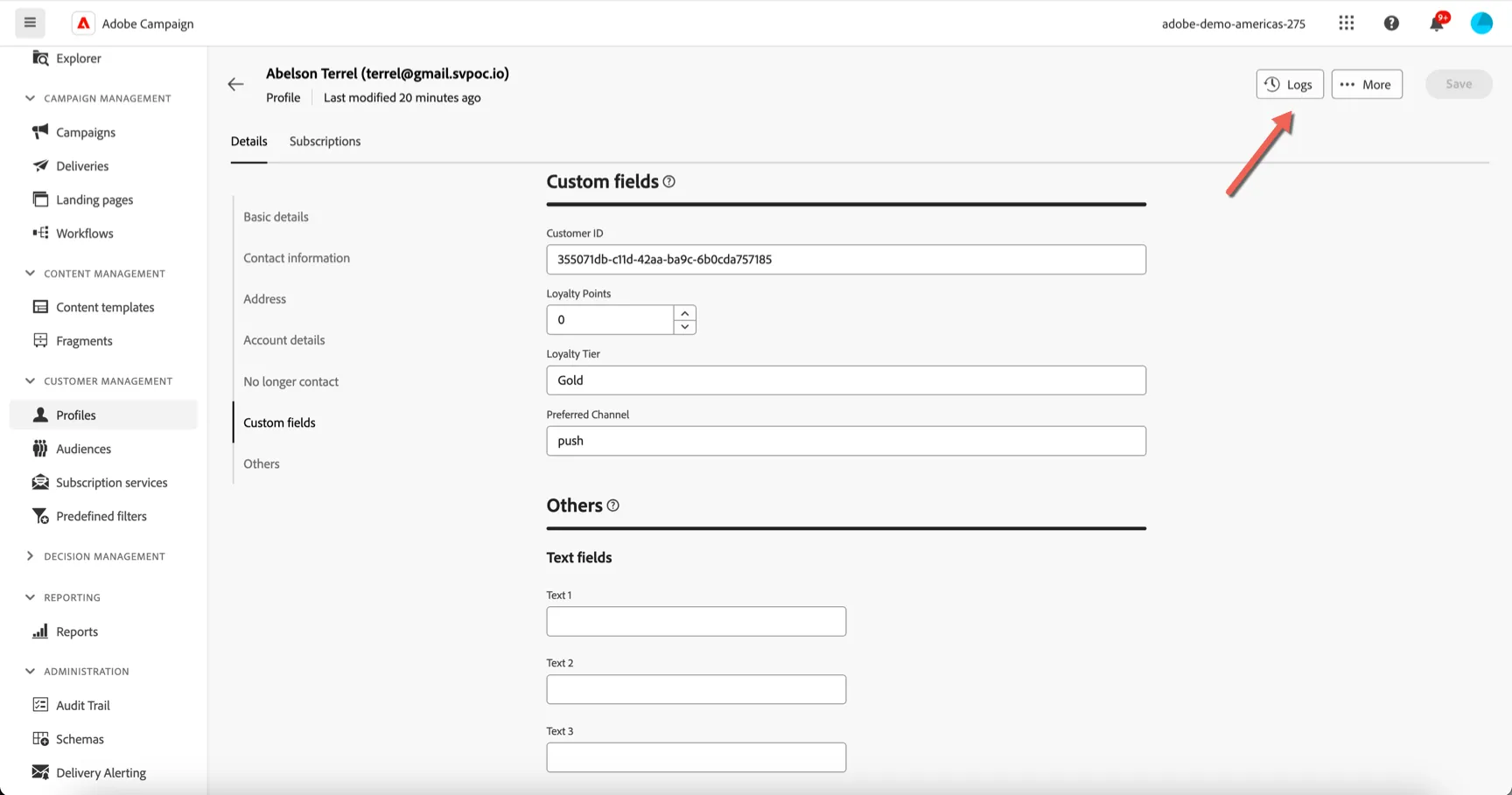
Task: Open the apps grid switcher
Action: (1347, 24)
